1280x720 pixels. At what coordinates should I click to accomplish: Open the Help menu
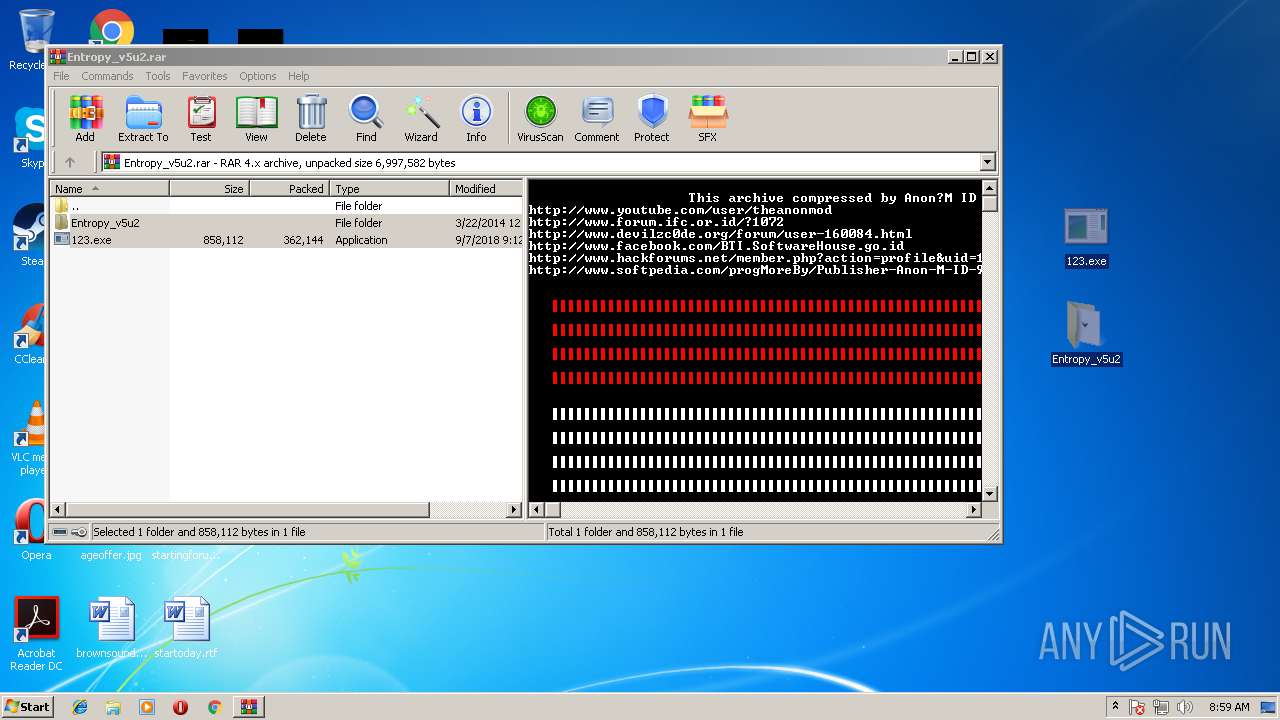[x=298, y=76]
